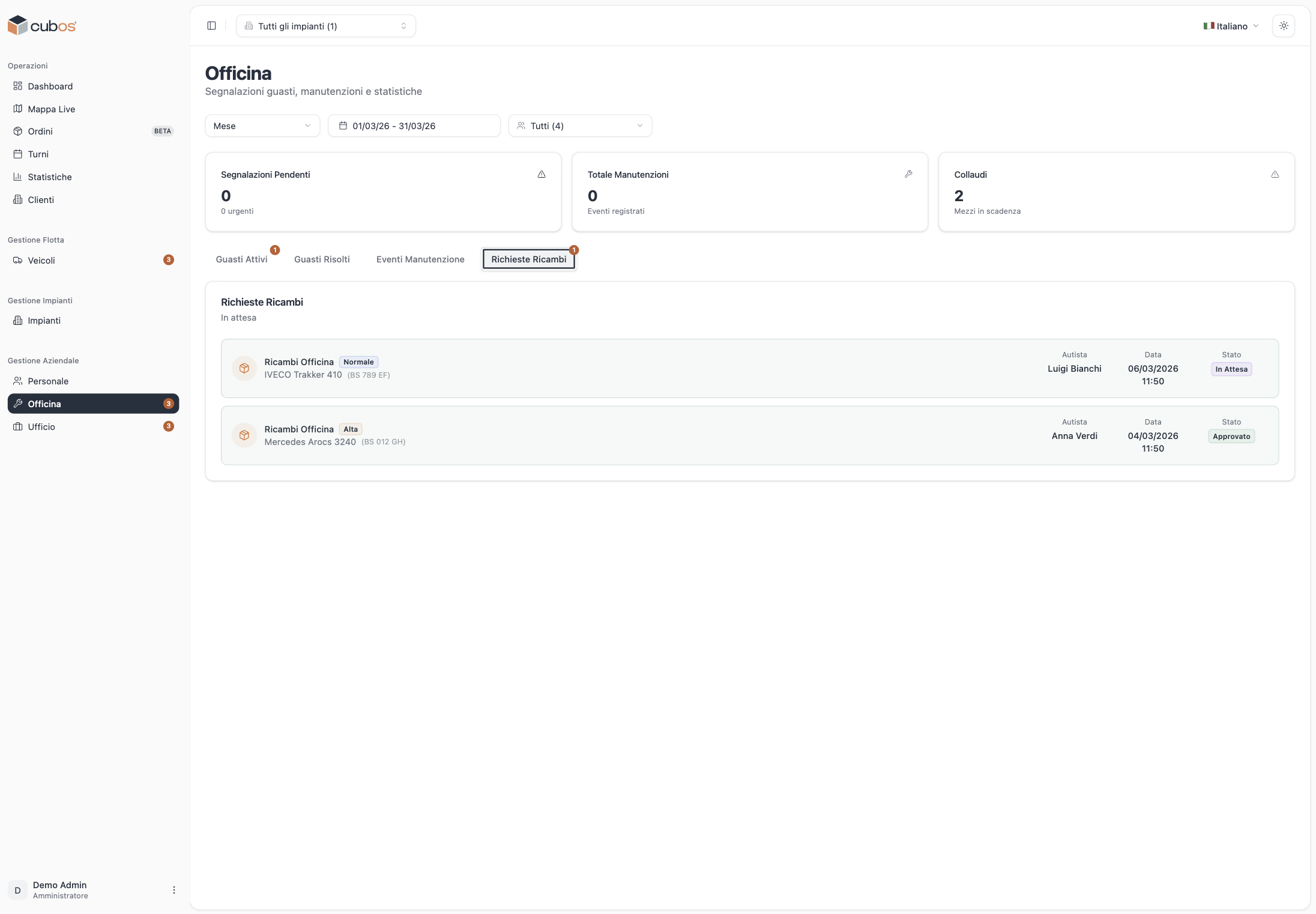This screenshot has height=914, width=1316.
Task: Open Mappa Live from sidebar
Action: 51,109
